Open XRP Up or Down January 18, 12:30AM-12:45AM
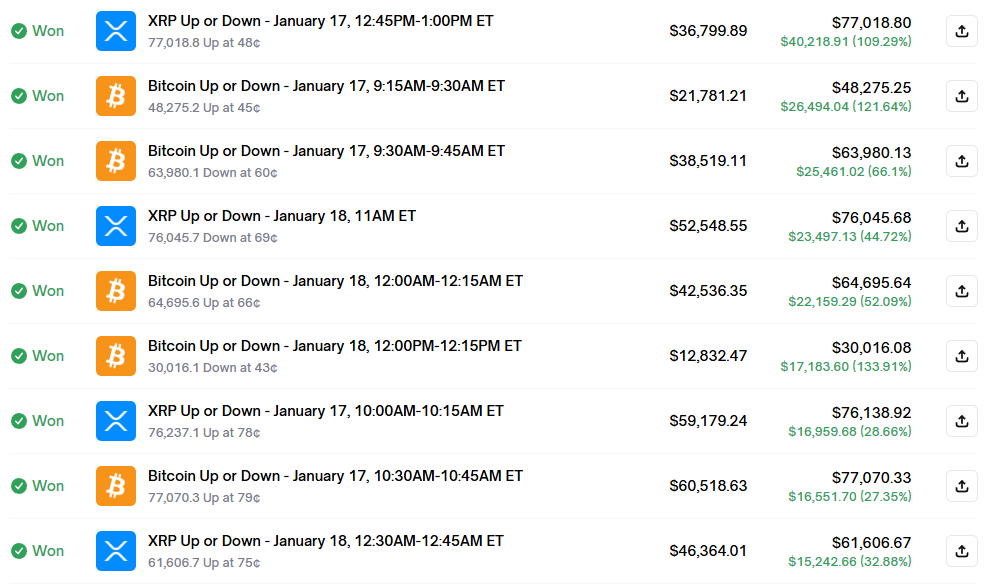1000x584 pixels. point(326,541)
